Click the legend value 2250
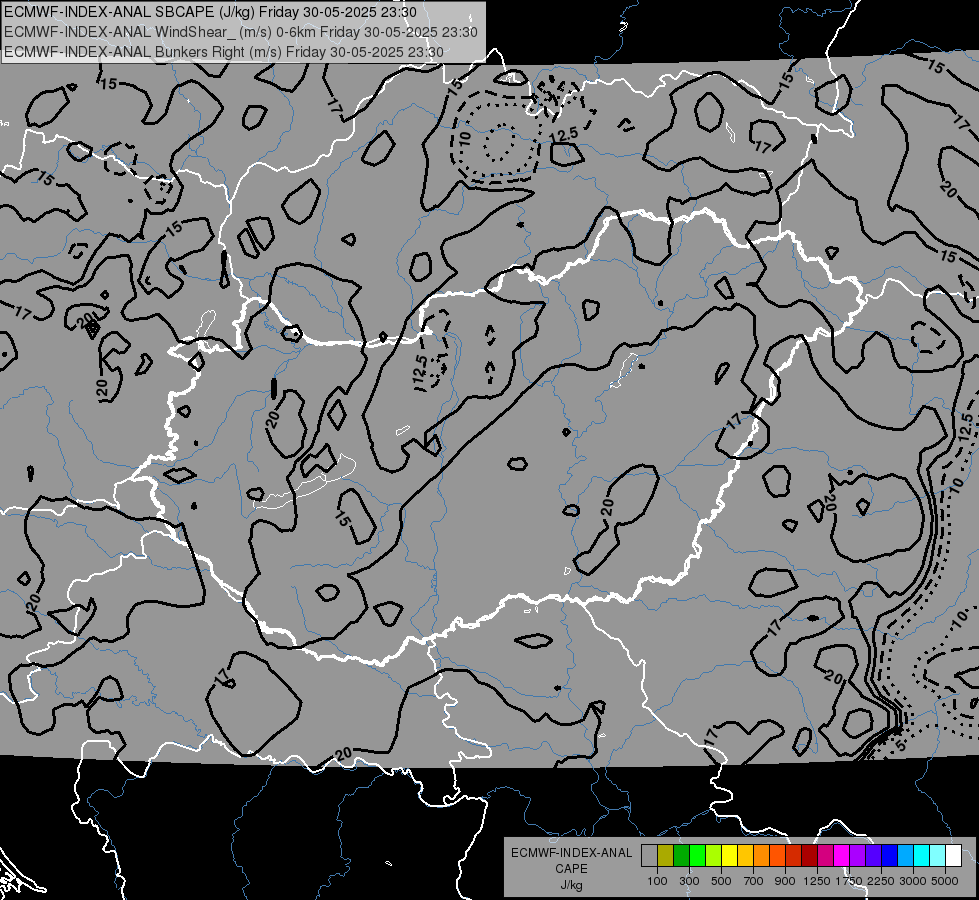This screenshot has width=979, height=900. 881,881
